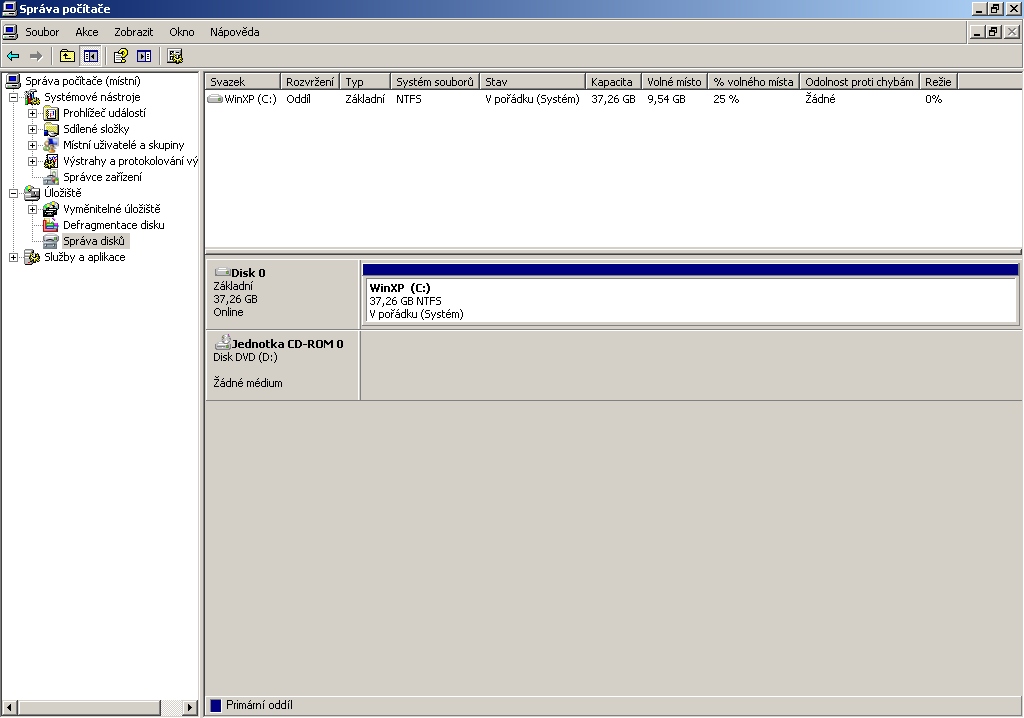Image resolution: width=1024 pixels, height=718 pixels.
Task: Click the Jednotka CD-ROM 0 drive icon
Action: [223, 342]
